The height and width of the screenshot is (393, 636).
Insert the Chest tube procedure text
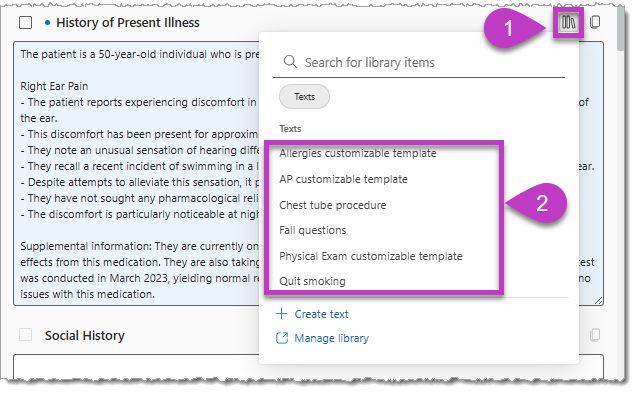pyautogui.click(x=333, y=205)
